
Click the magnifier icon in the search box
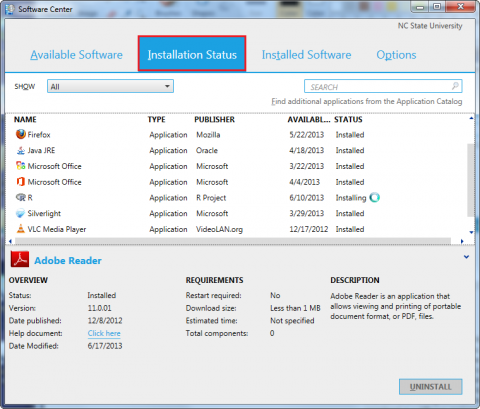click(x=455, y=86)
